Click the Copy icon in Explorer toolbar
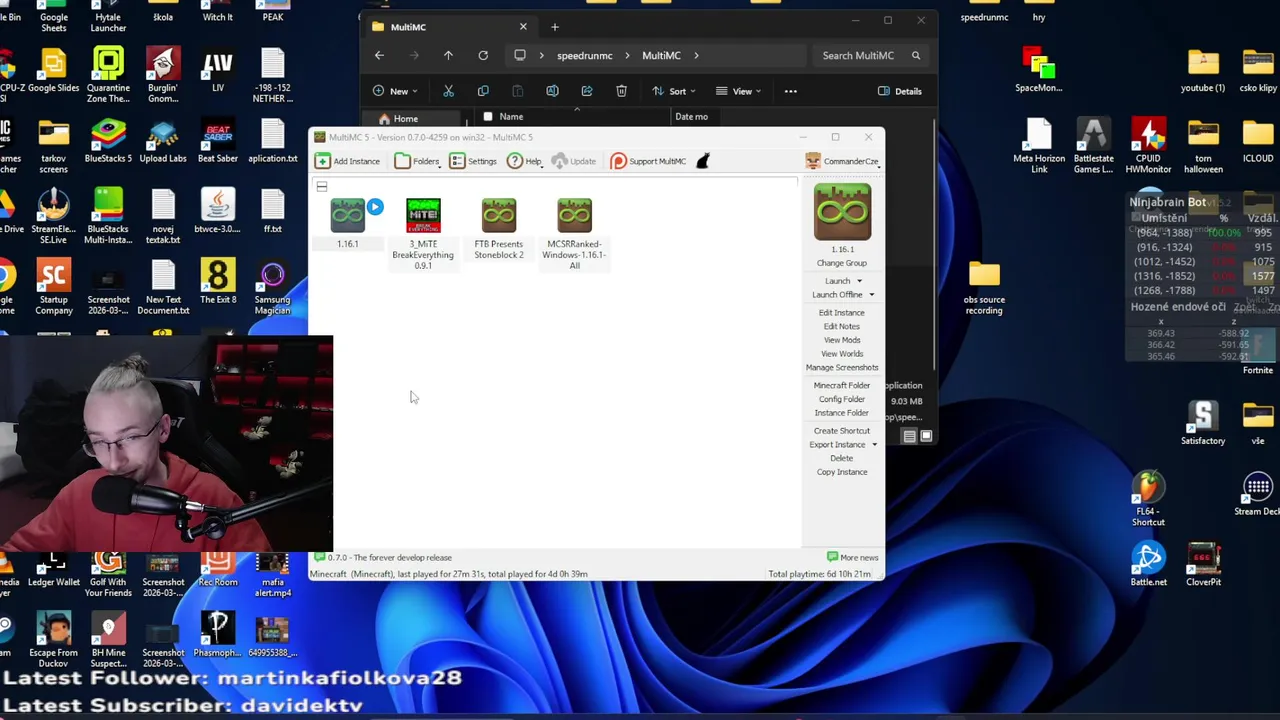The height and width of the screenshot is (720, 1280). [483, 91]
